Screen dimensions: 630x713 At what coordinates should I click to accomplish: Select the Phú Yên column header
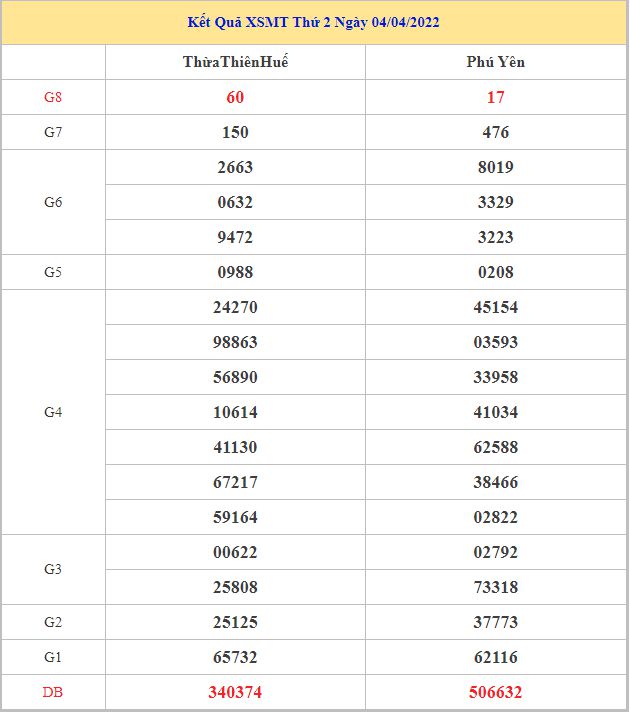[495, 62]
